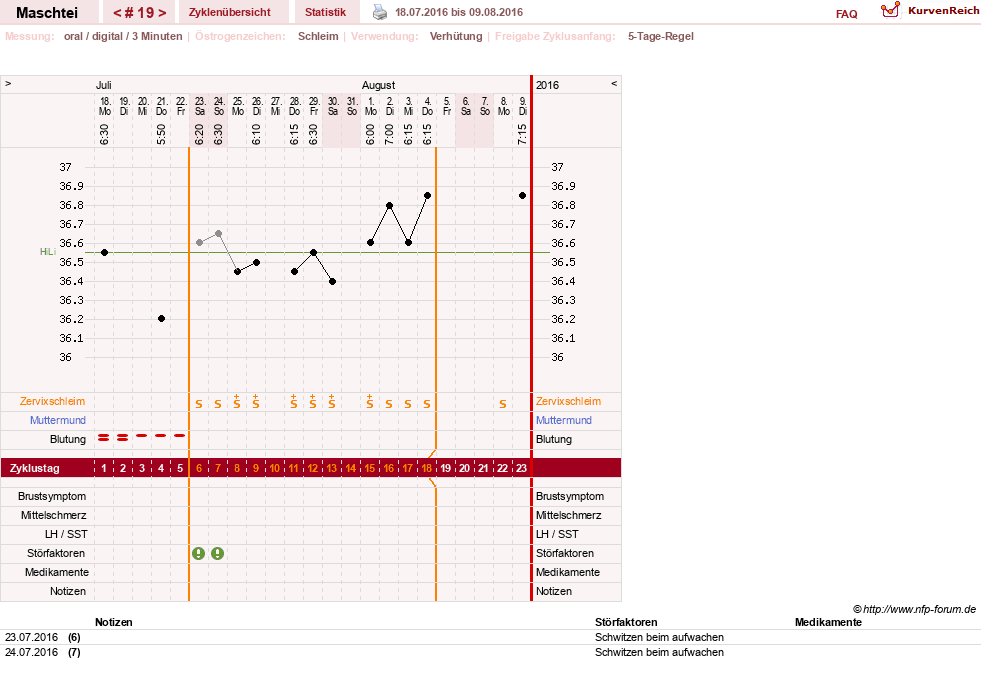Click the Zervixschleim S symbol for cycle day 22
The height and width of the screenshot is (681, 981).
click(502, 404)
